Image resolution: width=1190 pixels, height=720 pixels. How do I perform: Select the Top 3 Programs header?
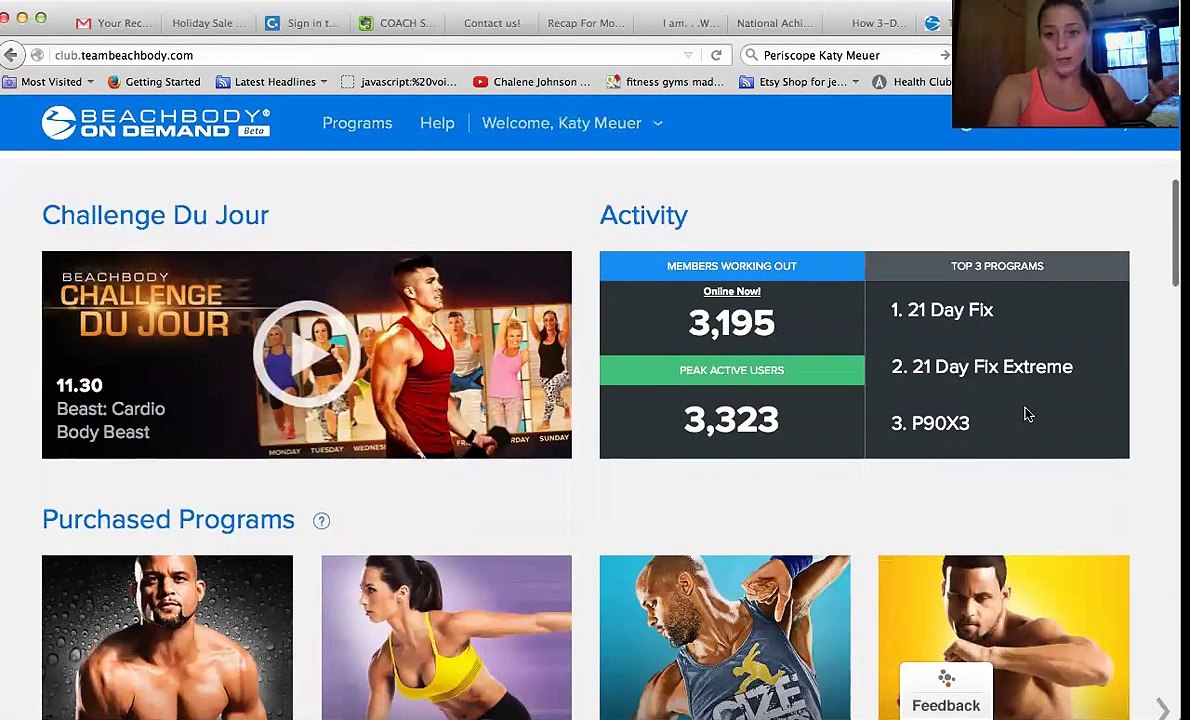(997, 266)
